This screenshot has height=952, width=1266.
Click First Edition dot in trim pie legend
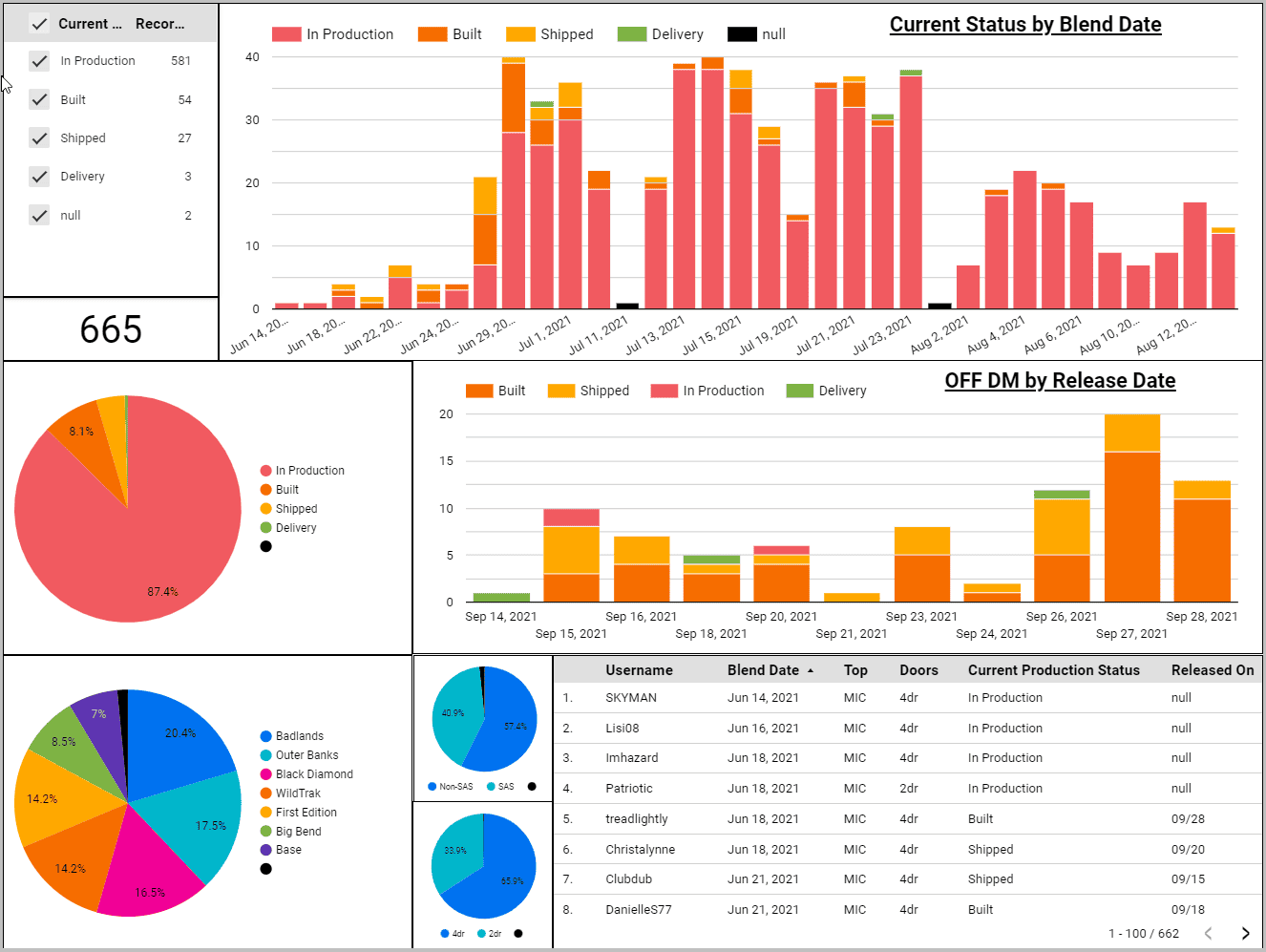click(x=266, y=813)
